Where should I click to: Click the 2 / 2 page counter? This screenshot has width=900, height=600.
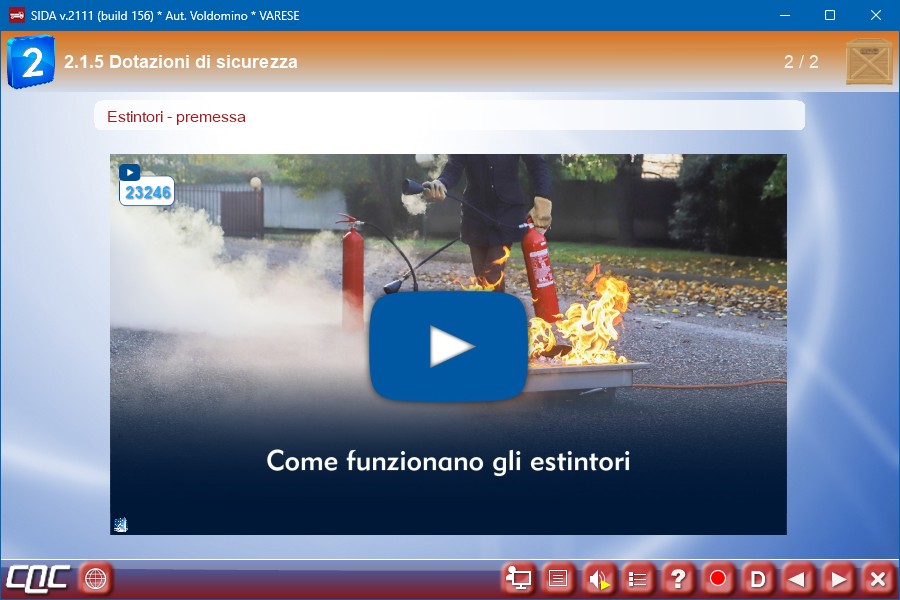pyautogui.click(x=801, y=62)
